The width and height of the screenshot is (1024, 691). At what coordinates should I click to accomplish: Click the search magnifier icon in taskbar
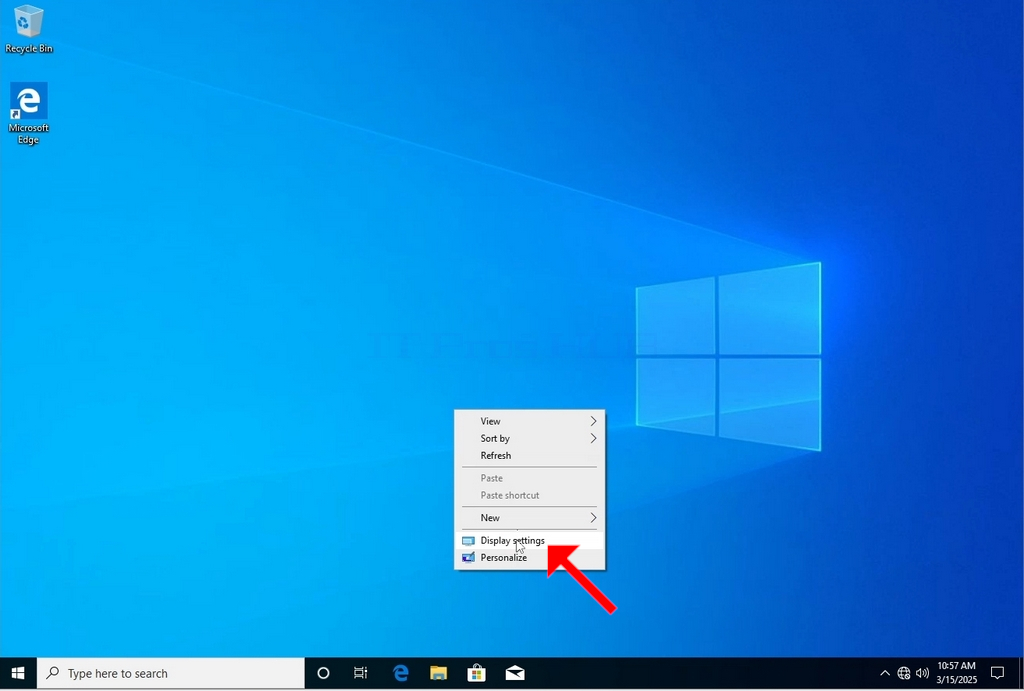tap(53, 673)
